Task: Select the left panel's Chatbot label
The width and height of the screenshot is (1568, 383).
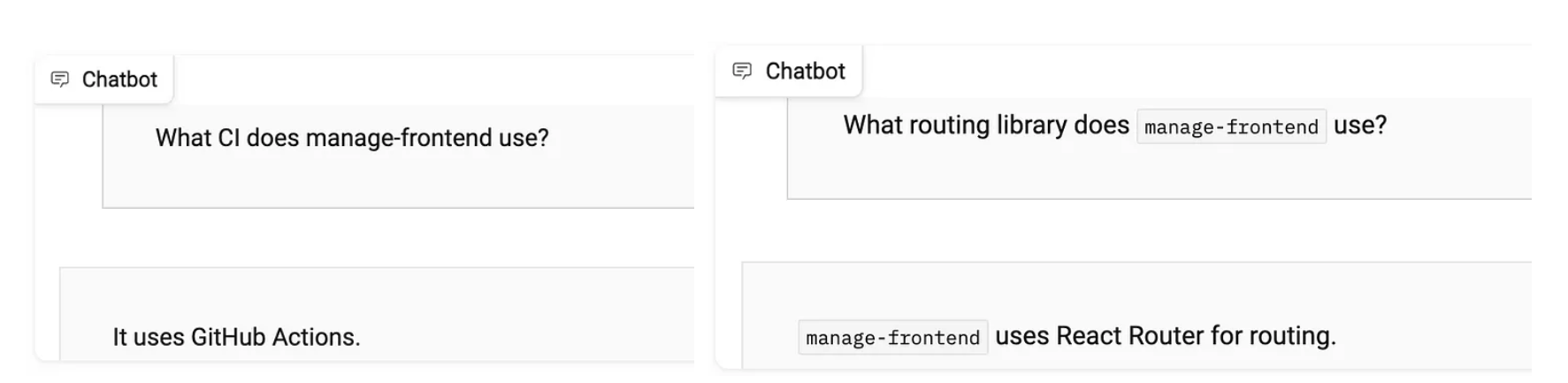Action: [x=119, y=80]
